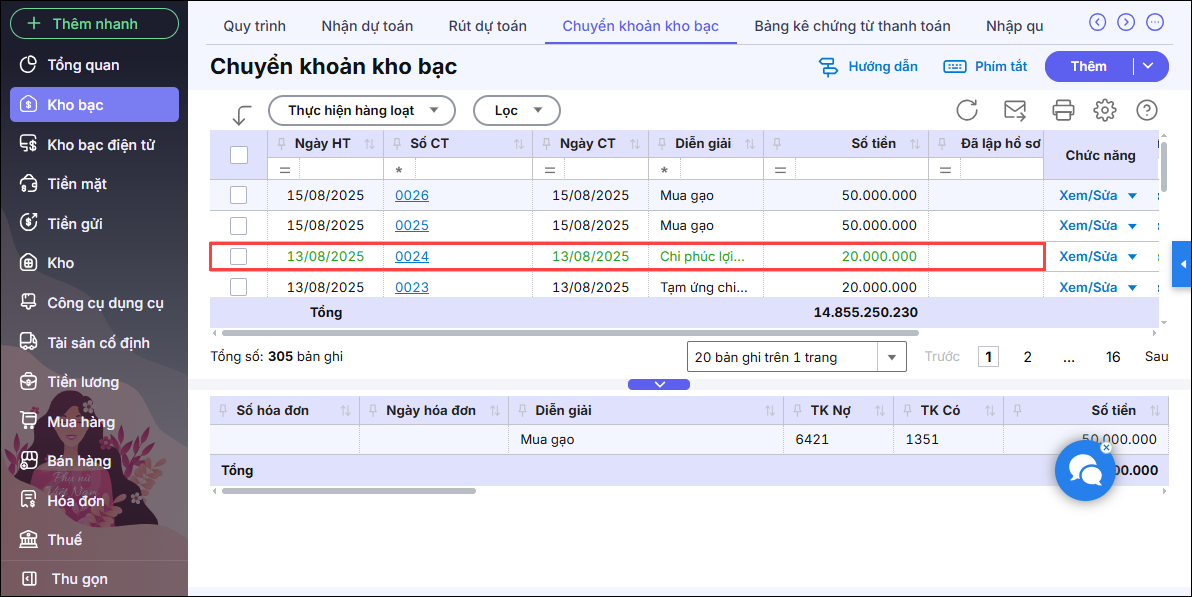Image resolution: width=1192 pixels, height=597 pixels.
Task: Select the checkbox for voucher 0024
Action: pos(239,256)
